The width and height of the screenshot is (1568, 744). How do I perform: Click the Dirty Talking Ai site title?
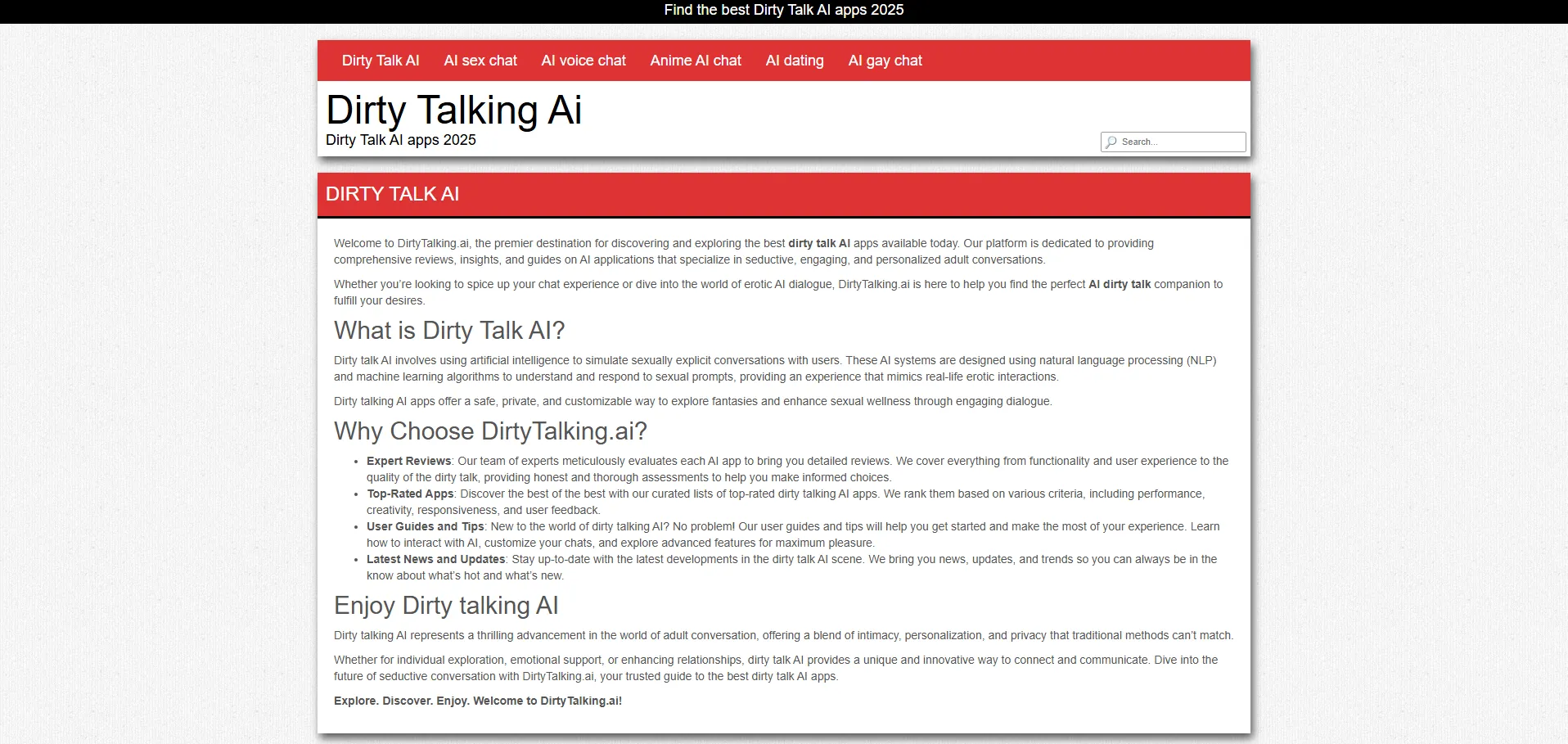coord(453,110)
